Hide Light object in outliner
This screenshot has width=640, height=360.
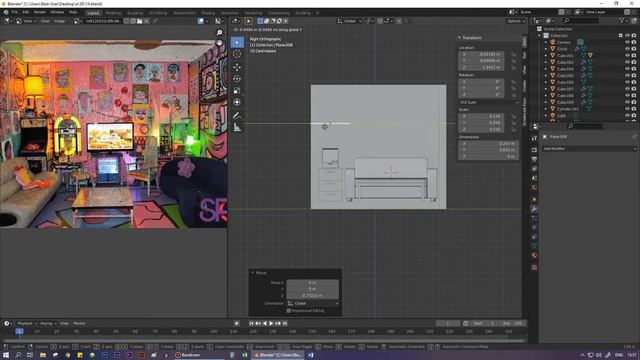[627, 116]
